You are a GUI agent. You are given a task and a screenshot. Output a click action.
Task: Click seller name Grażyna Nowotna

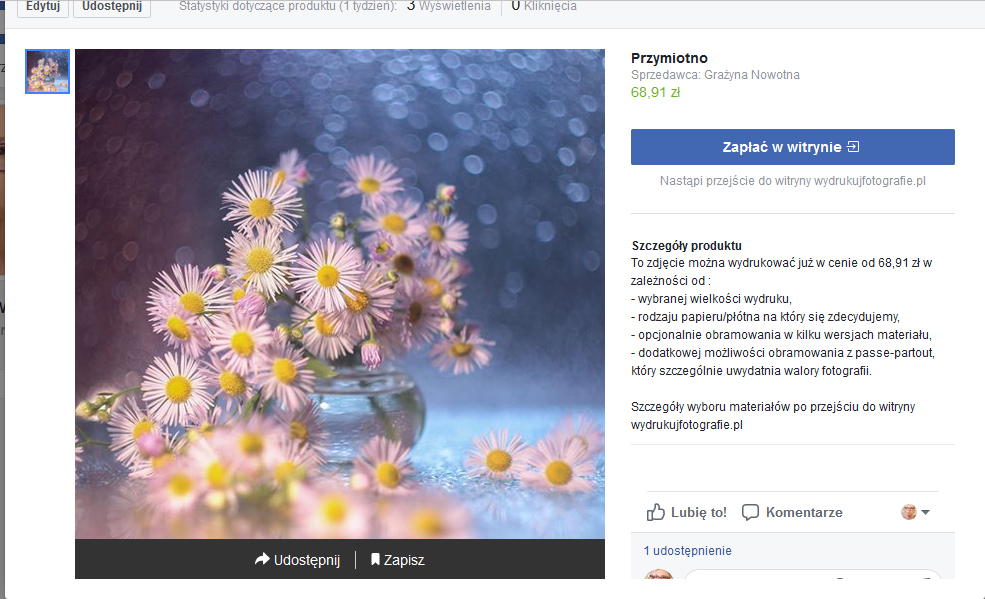[752, 75]
